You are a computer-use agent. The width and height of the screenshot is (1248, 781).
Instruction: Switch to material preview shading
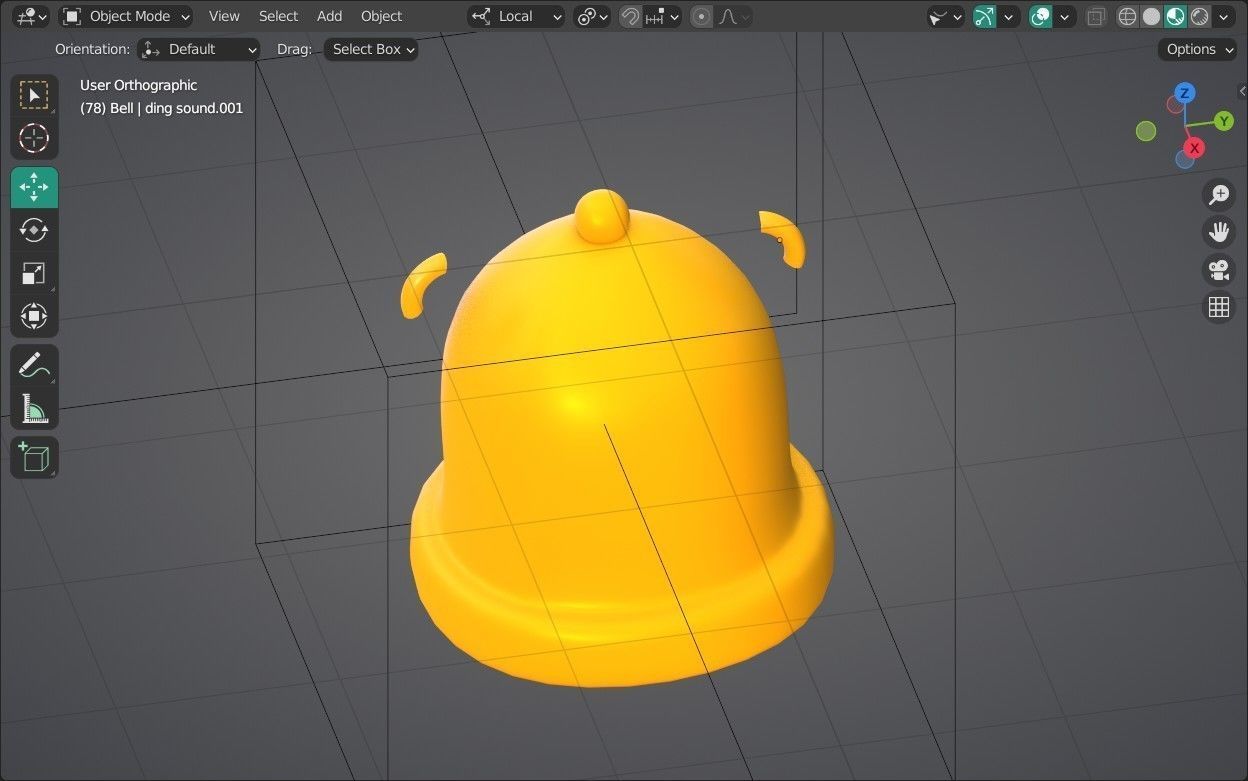1176,16
